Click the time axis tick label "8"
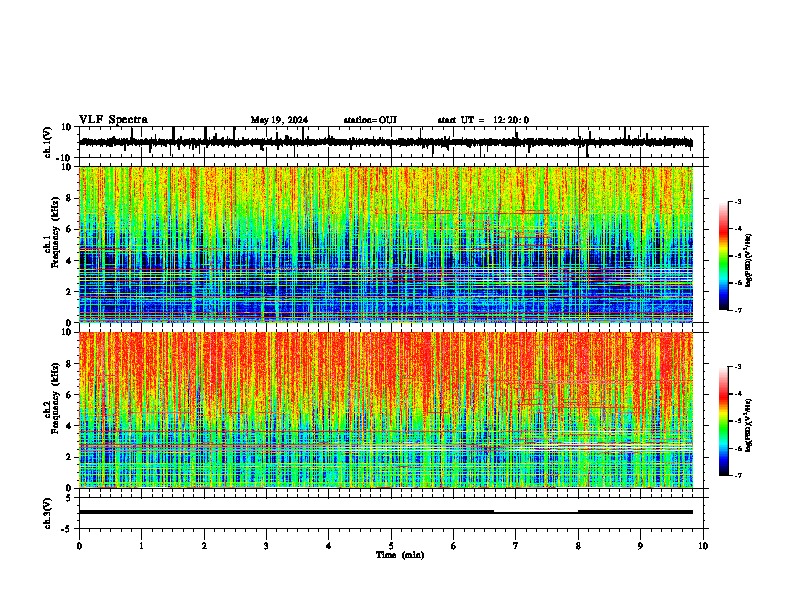This screenshot has height=612, width=792. (578, 546)
